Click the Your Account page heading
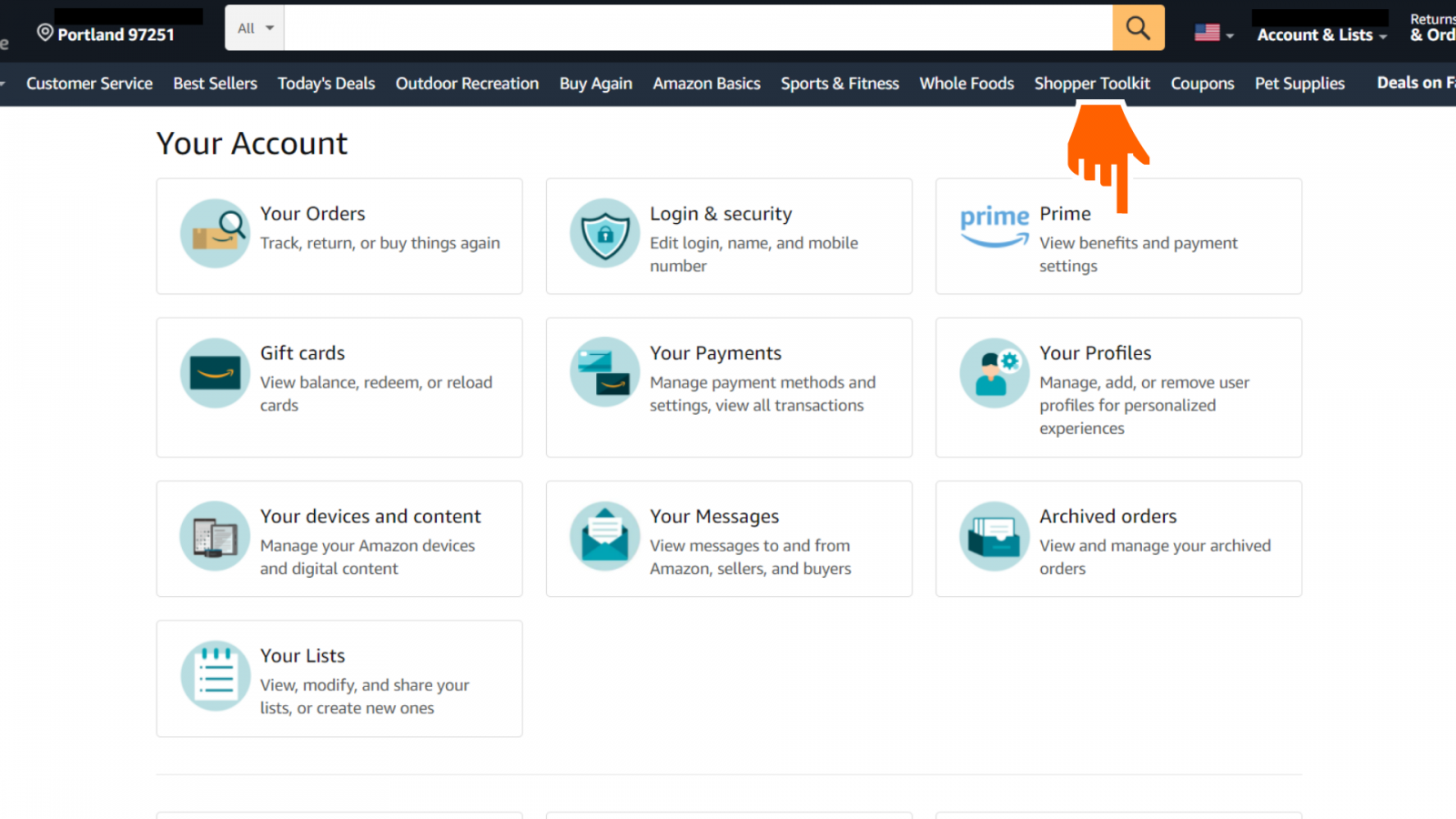 [x=252, y=143]
